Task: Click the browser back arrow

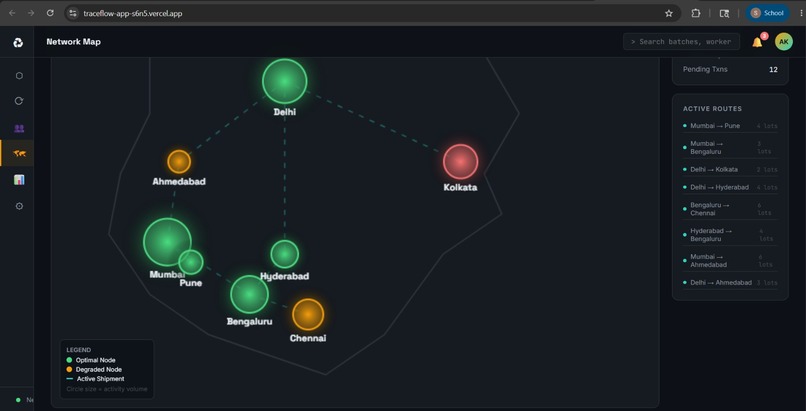Action: (12, 13)
